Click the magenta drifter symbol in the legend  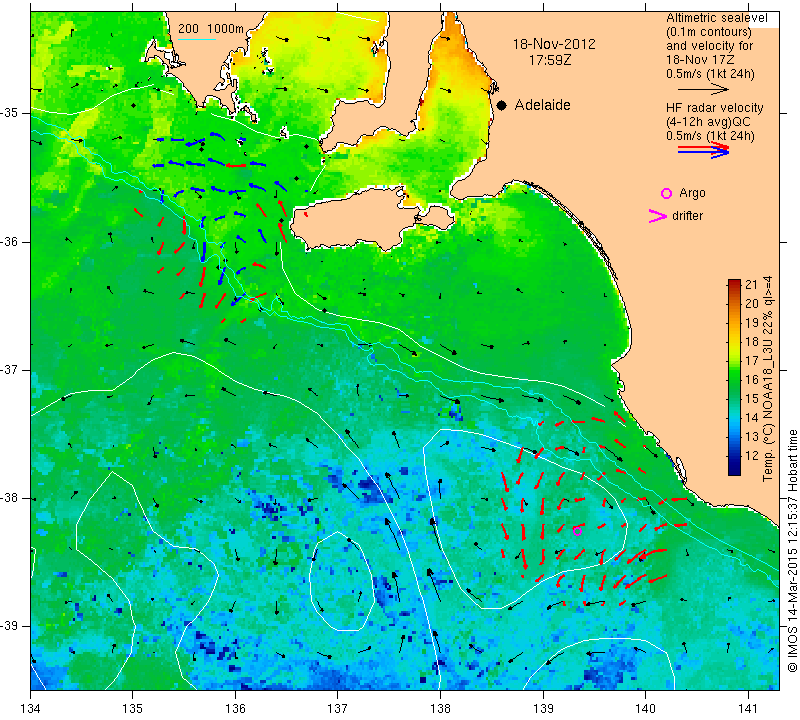pos(657,216)
